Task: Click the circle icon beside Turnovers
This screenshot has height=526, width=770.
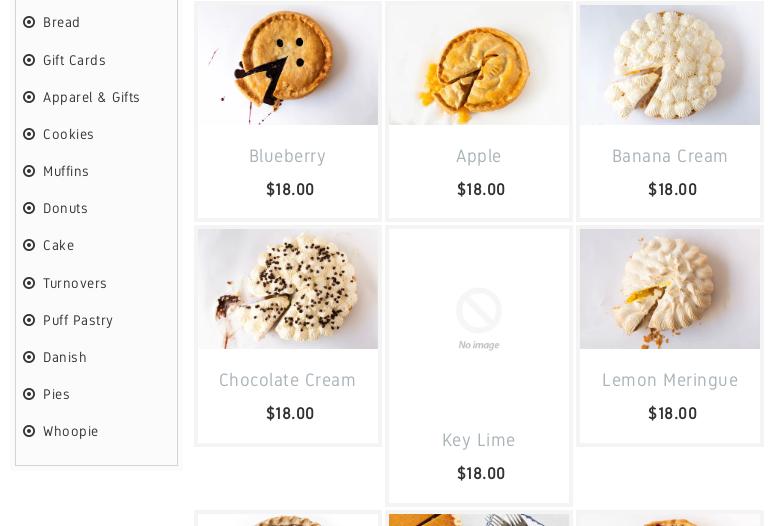Action: tap(29, 283)
